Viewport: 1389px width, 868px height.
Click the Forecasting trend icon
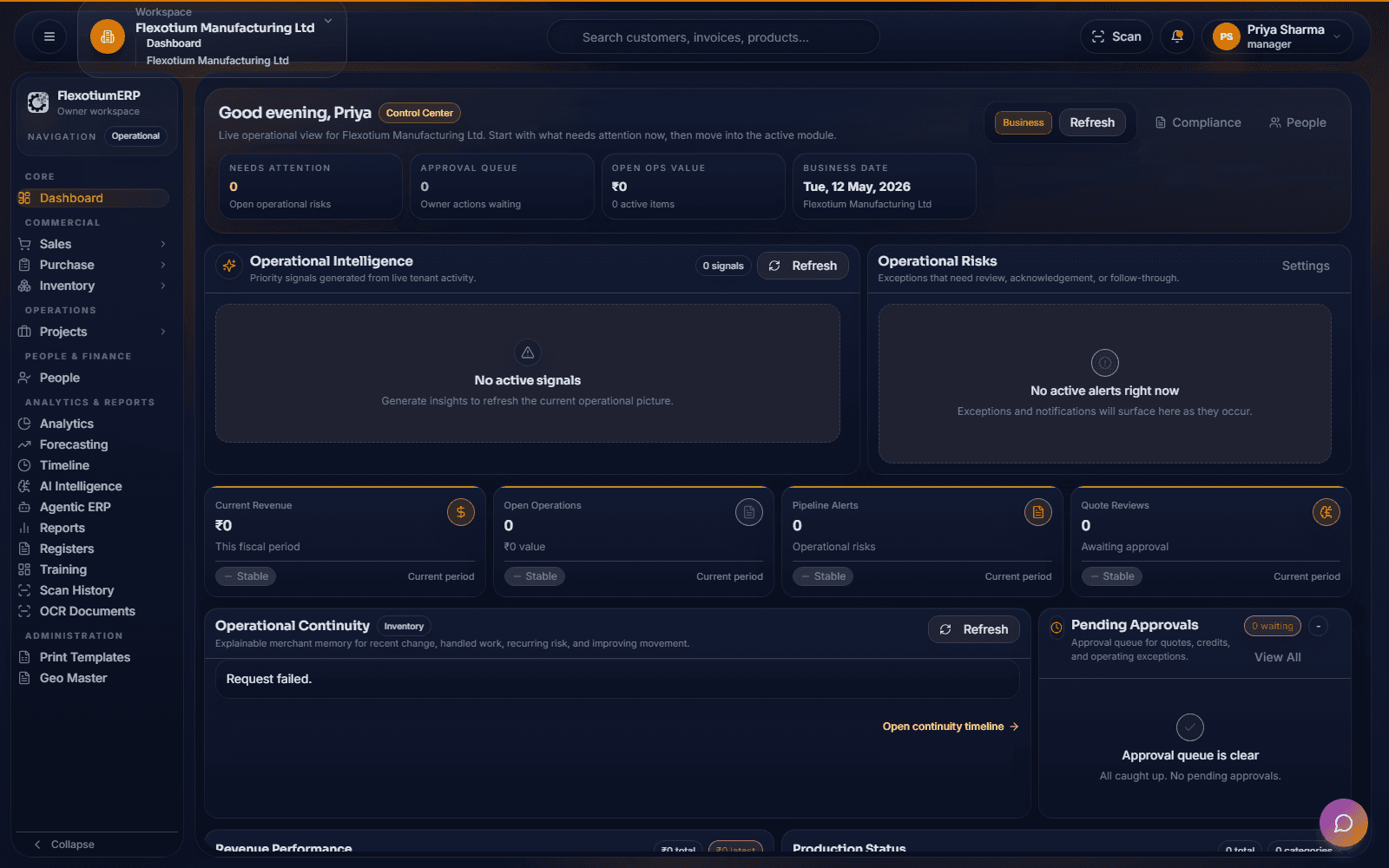(24, 444)
